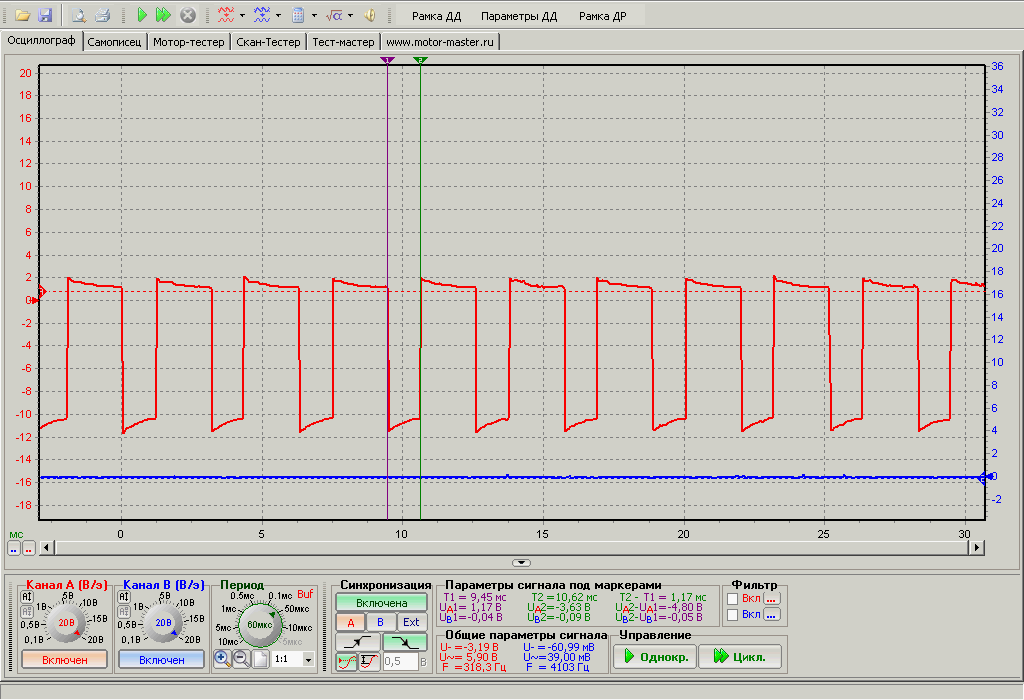This screenshot has width=1024, height=700.
Task: Start single capture using the green play toolbar icon
Action: coord(142,16)
